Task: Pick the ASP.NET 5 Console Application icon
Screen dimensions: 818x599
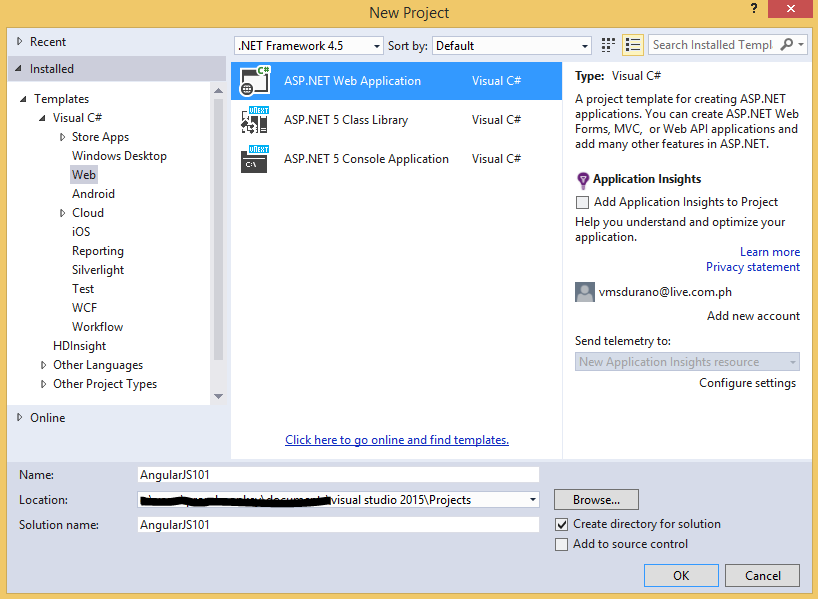Action: (x=255, y=159)
